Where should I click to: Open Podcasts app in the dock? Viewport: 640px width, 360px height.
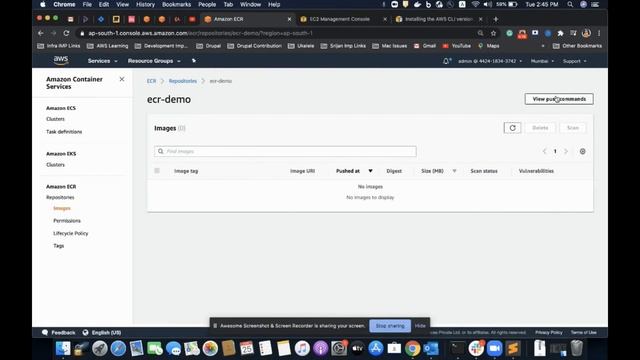[320, 348]
